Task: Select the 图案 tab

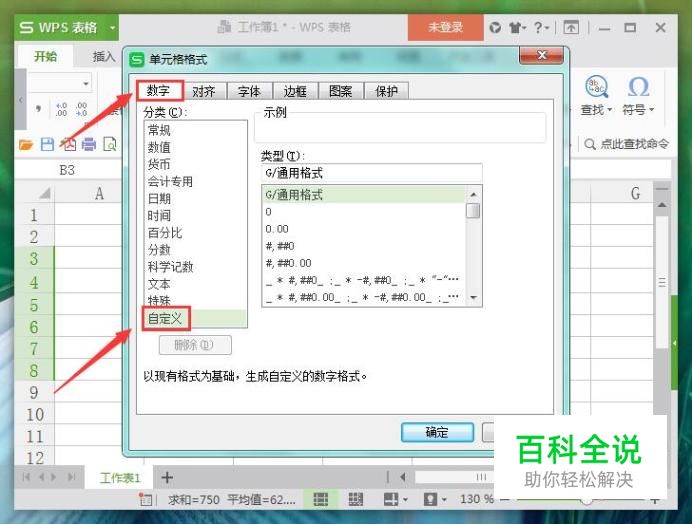Action: pyautogui.click(x=341, y=91)
